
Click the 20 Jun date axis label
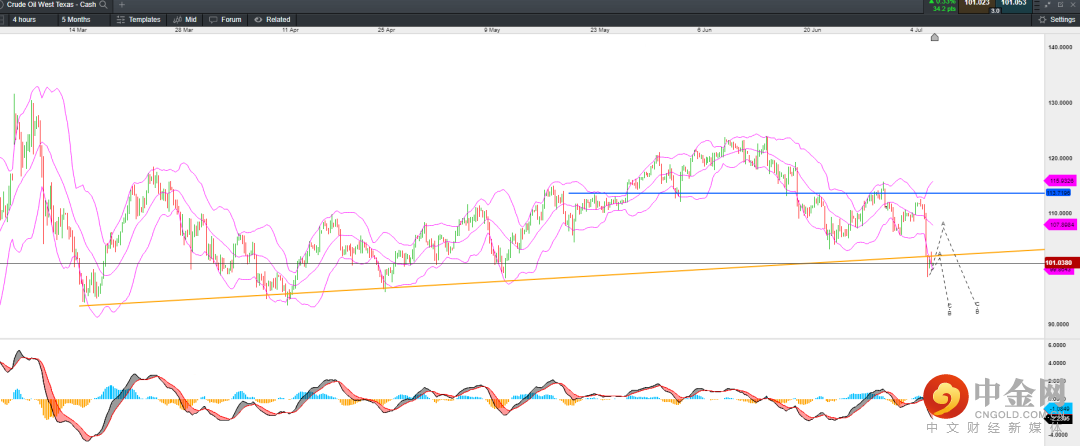pyautogui.click(x=813, y=30)
